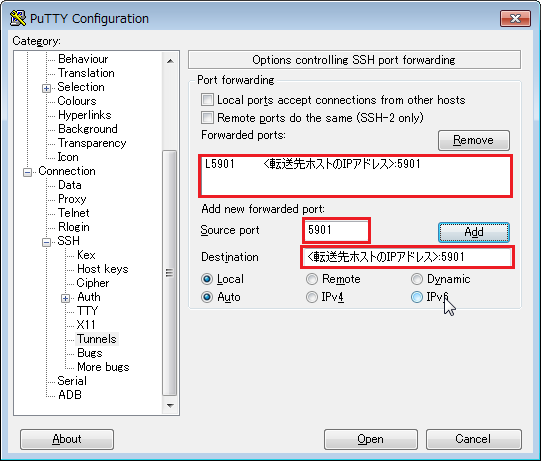Select the IPv4 radio button
541x461 pixels.
pyautogui.click(x=312, y=297)
